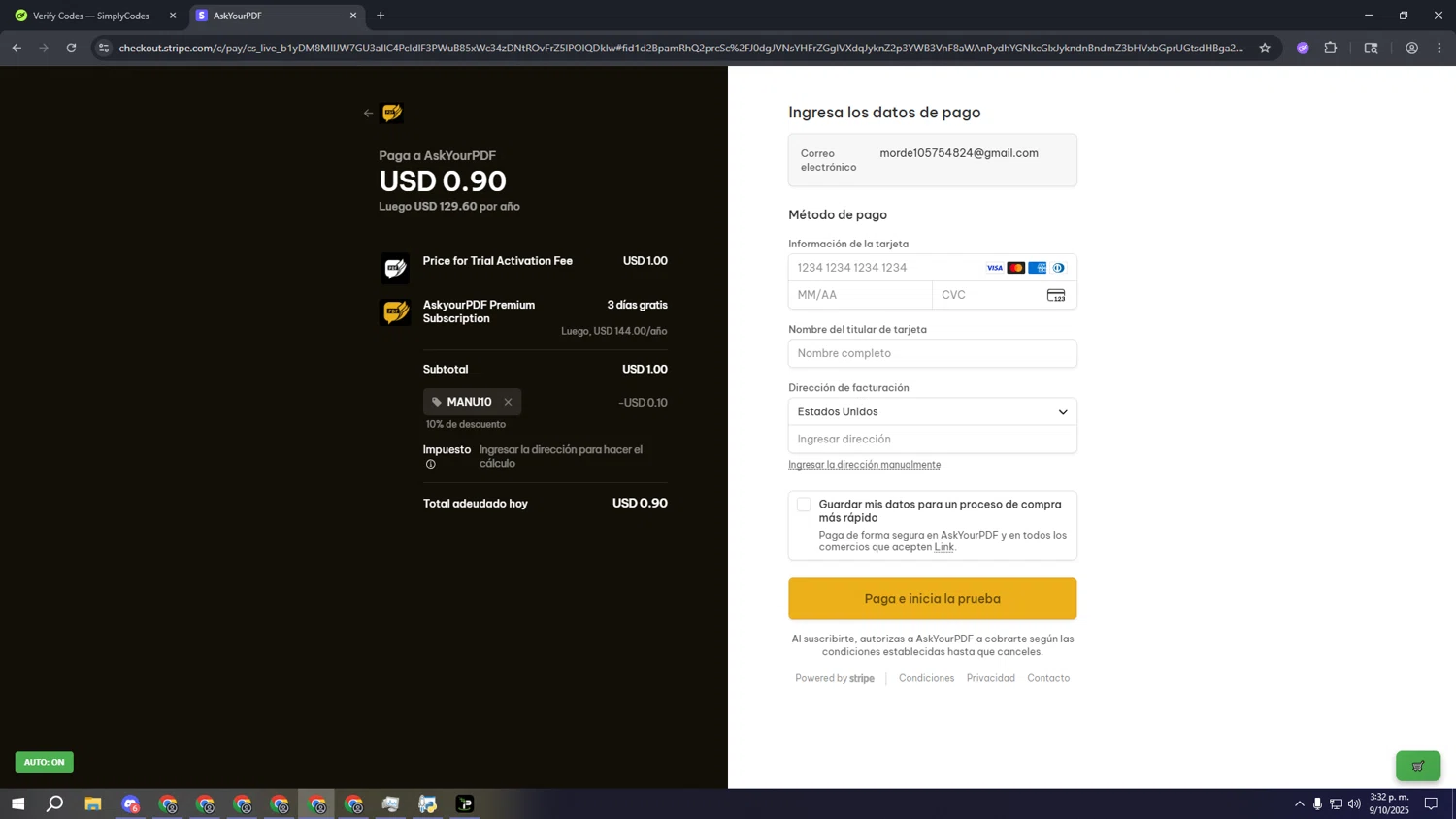The image size is (1456, 819).
Task: Click the Diners Club brand icon
Action: [x=1059, y=268]
